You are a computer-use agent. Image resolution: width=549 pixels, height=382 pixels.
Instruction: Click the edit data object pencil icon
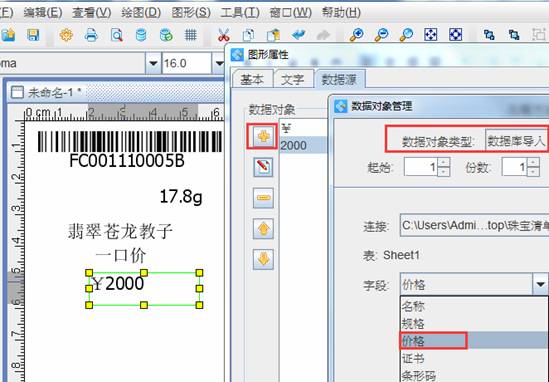[x=263, y=167]
